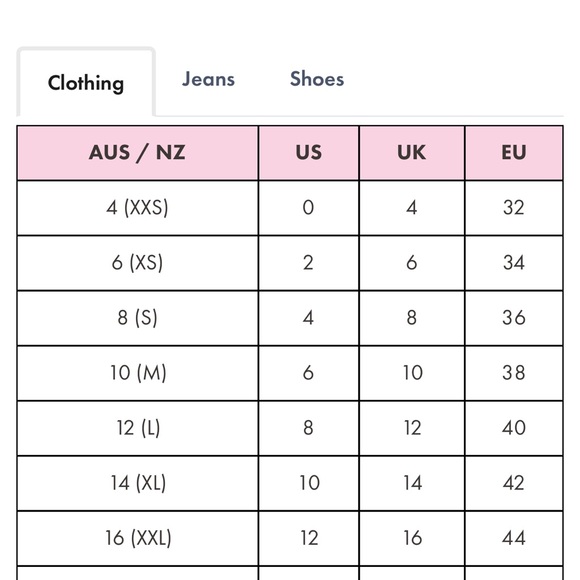580x580 pixels.
Task: Open the Shoes tab
Action: pos(317,79)
